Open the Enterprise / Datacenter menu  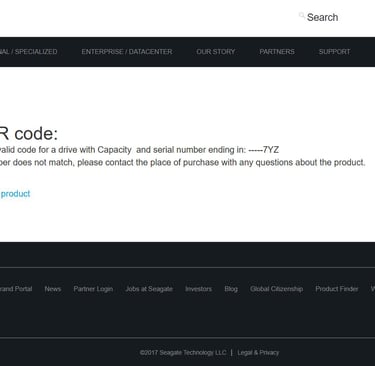click(127, 52)
